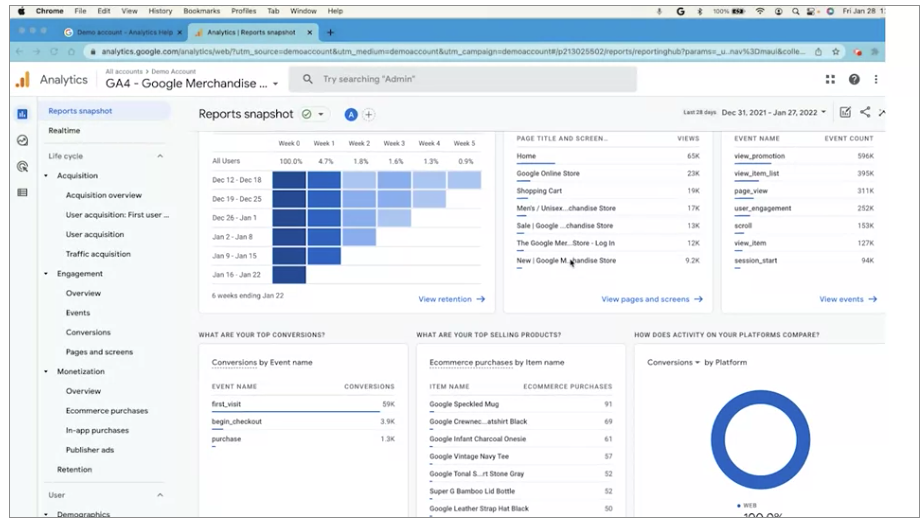The height and width of the screenshot is (524, 924).
Task: Collapse the Engagement tree group
Action: [46, 273]
